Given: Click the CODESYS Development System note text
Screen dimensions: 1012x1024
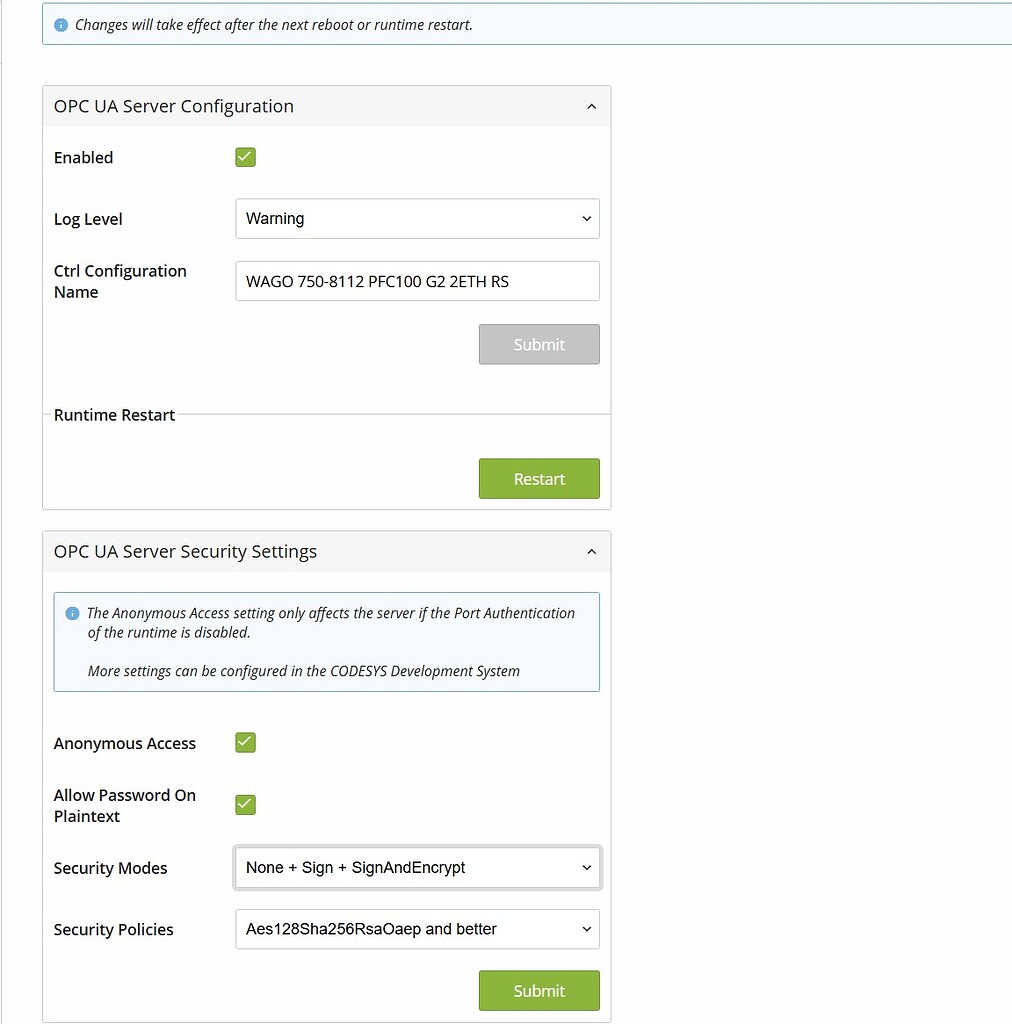Looking at the screenshot, I should [x=303, y=671].
